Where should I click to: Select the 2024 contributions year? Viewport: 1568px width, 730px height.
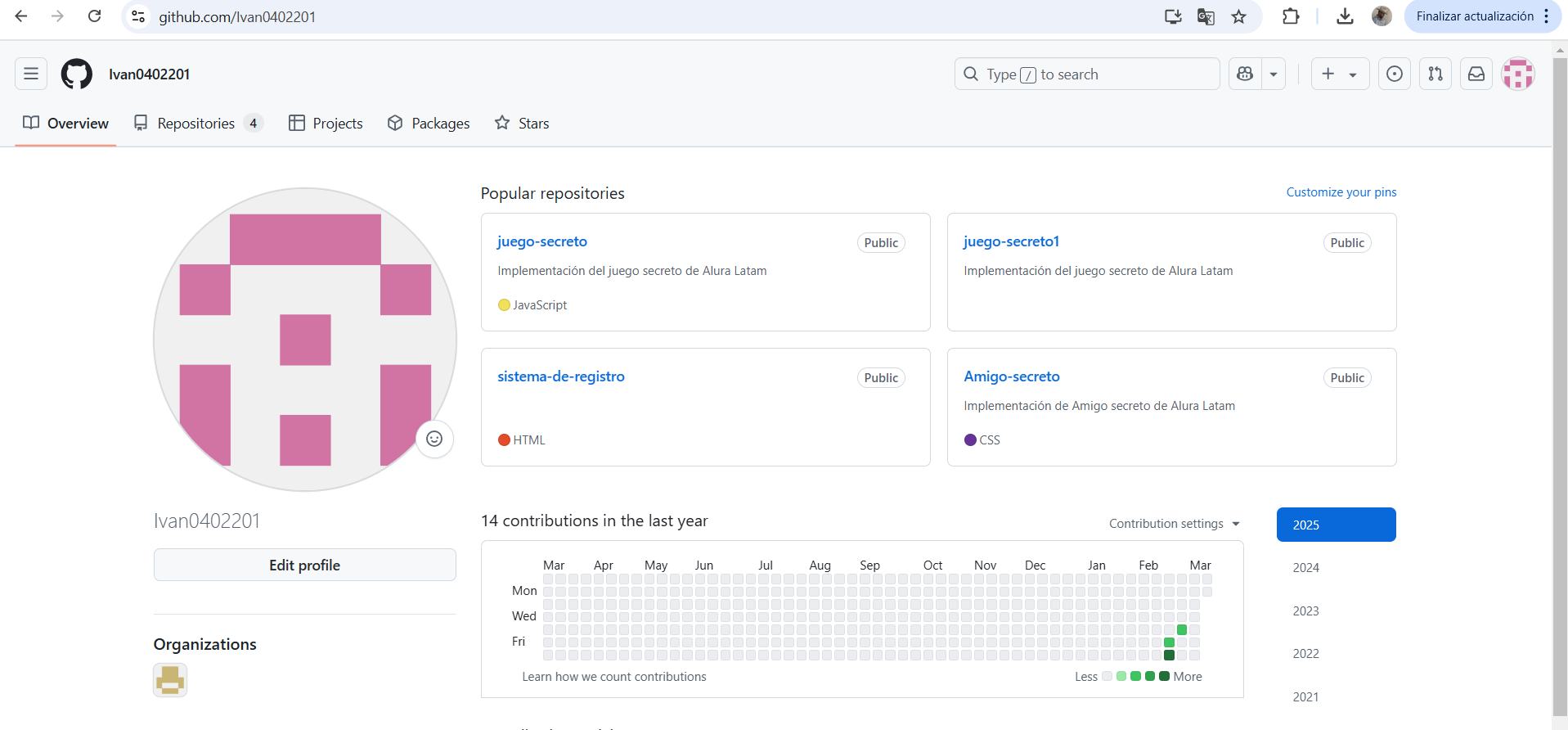click(x=1337, y=567)
